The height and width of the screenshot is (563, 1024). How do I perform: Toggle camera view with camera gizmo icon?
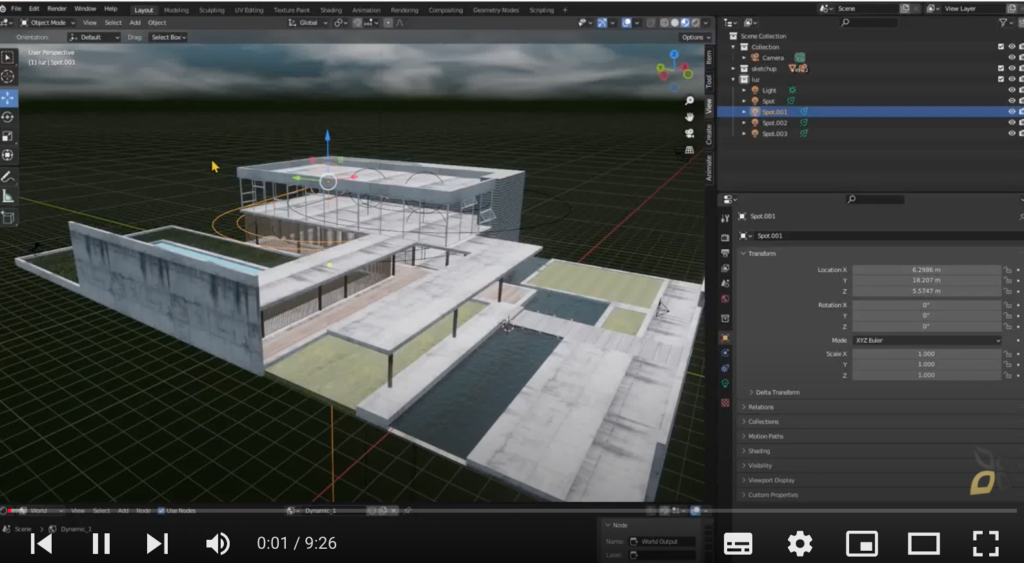(x=689, y=133)
